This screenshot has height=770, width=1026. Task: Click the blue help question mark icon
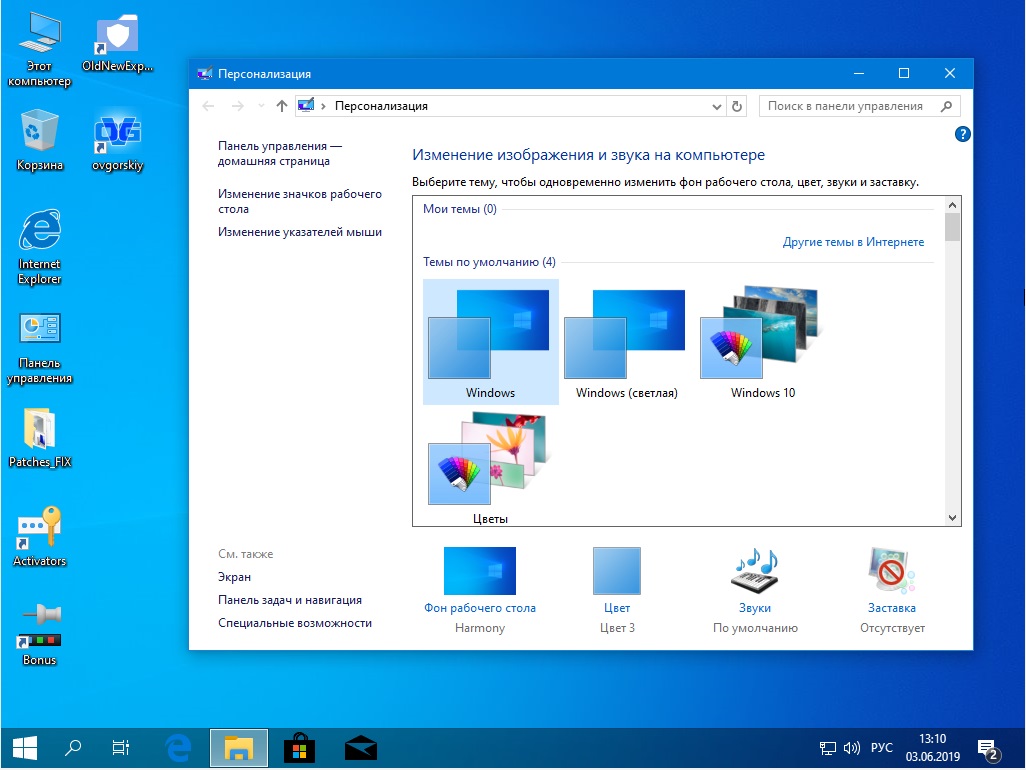(x=962, y=134)
